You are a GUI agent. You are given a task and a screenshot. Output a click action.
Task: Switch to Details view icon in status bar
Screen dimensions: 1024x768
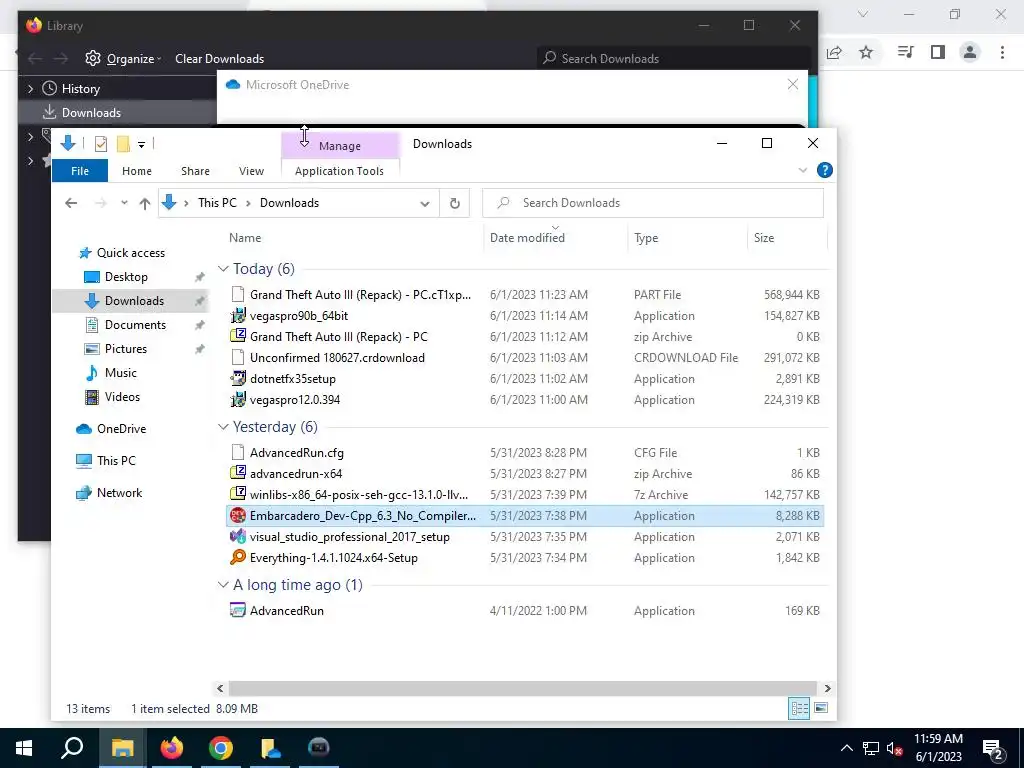coord(799,709)
